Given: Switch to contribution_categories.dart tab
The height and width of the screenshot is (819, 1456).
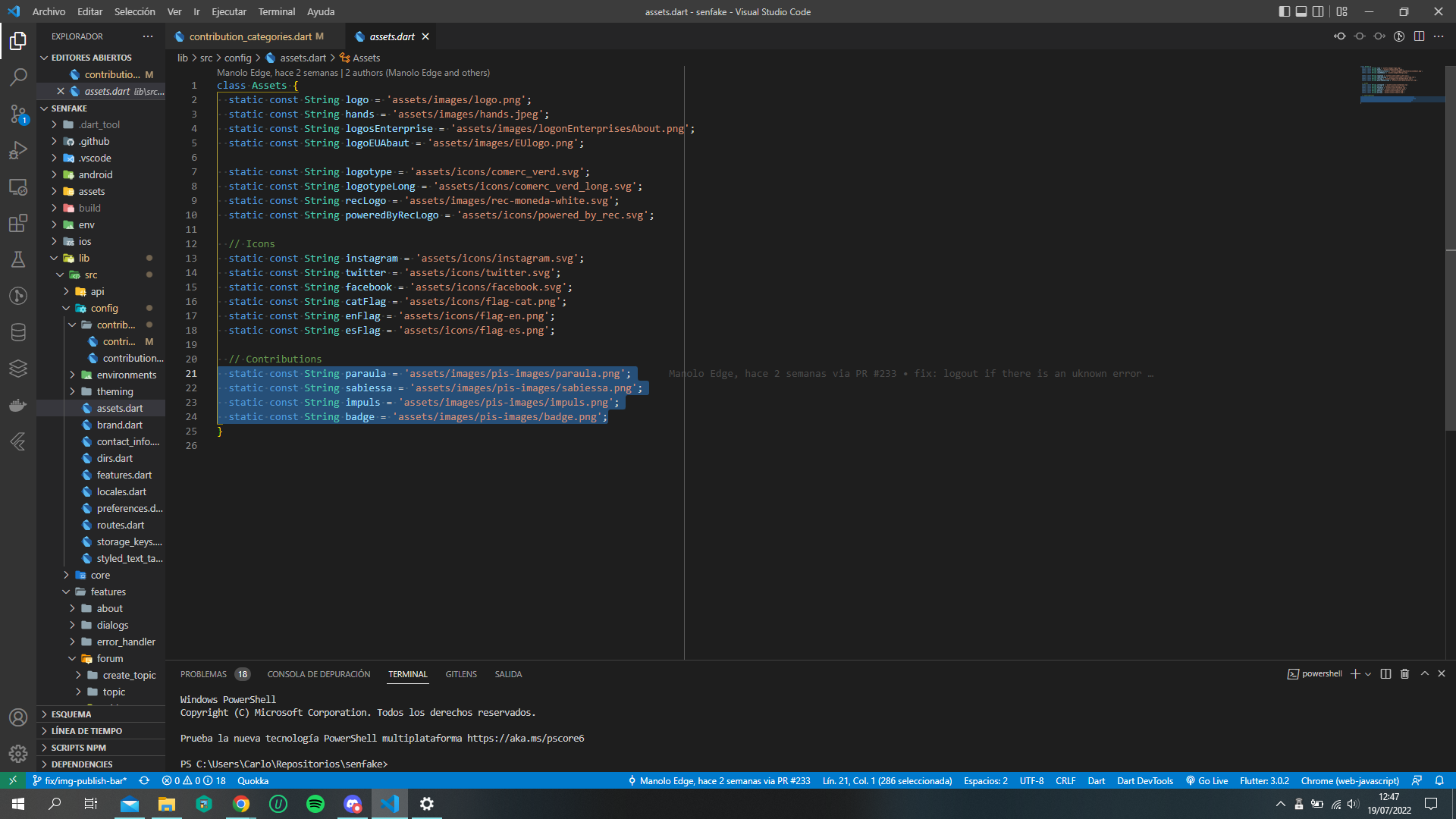Looking at the screenshot, I should (256, 36).
